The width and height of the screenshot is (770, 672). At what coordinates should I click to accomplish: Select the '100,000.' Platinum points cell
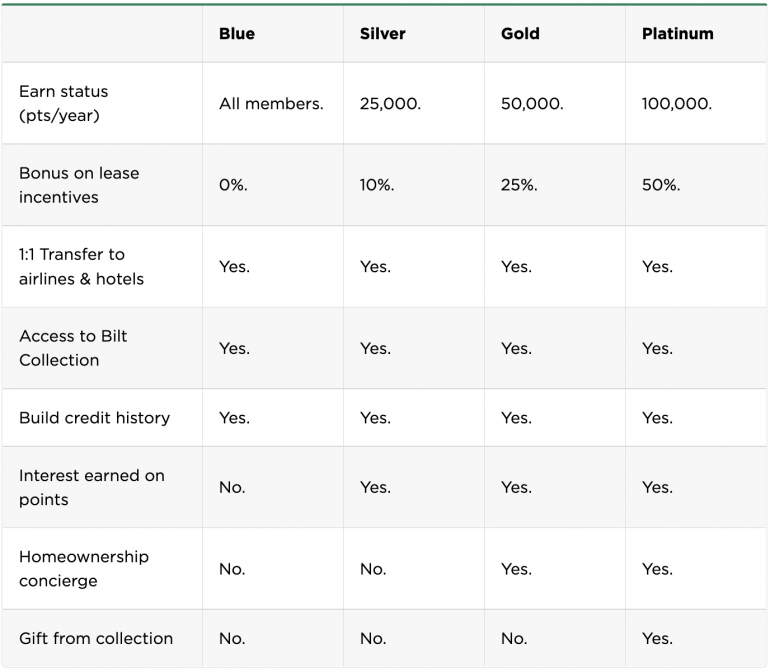pyautogui.click(x=677, y=104)
